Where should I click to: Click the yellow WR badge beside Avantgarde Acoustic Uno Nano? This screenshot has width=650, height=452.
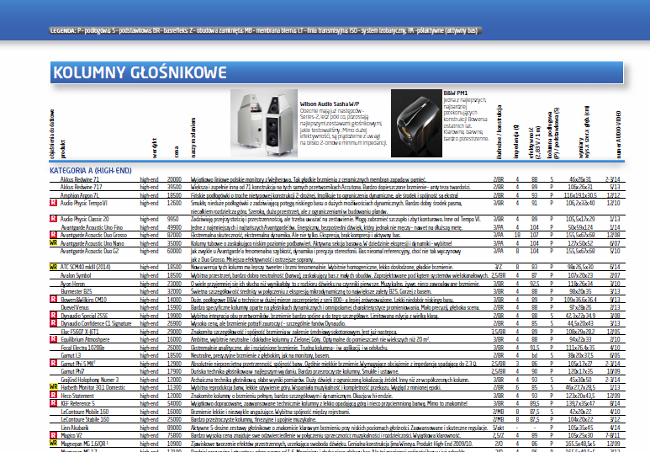(x=53, y=243)
